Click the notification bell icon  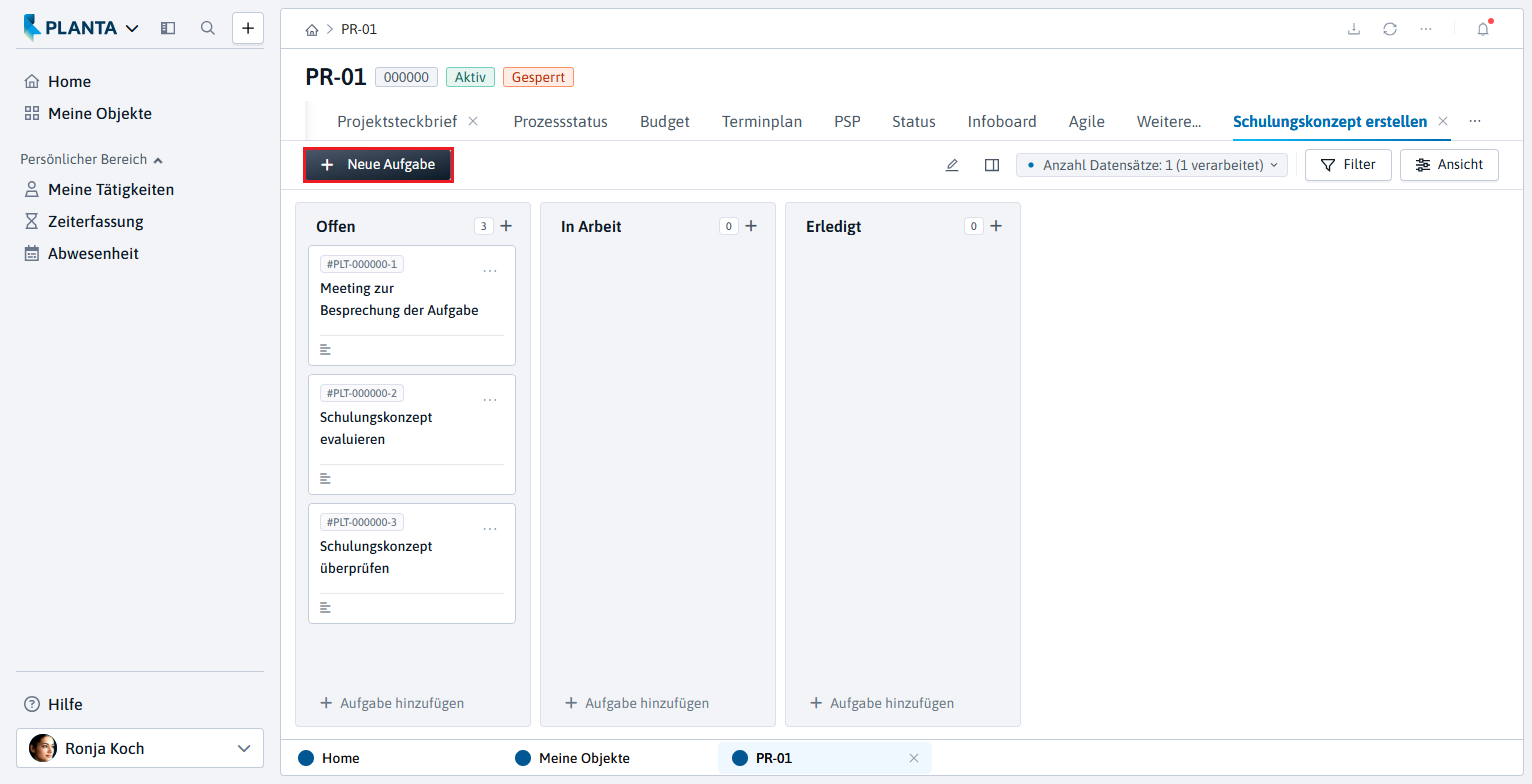pyautogui.click(x=1483, y=29)
